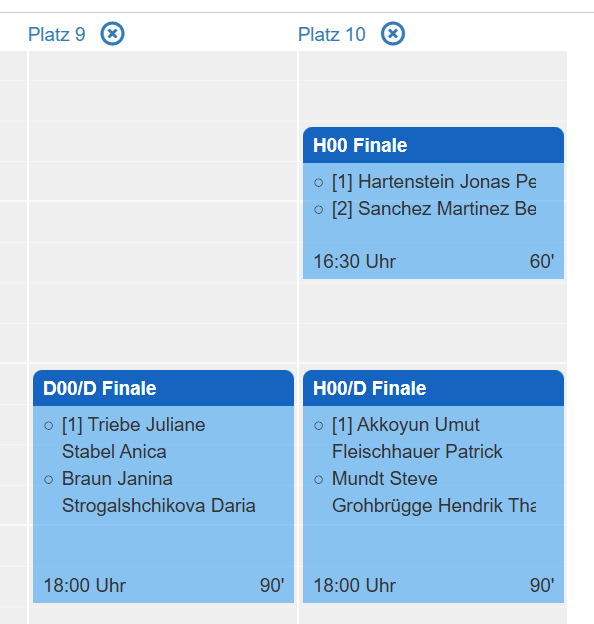594x624 pixels.
Task: Remove Platz 10 with the circled X icon
Action: pos(393,34)
